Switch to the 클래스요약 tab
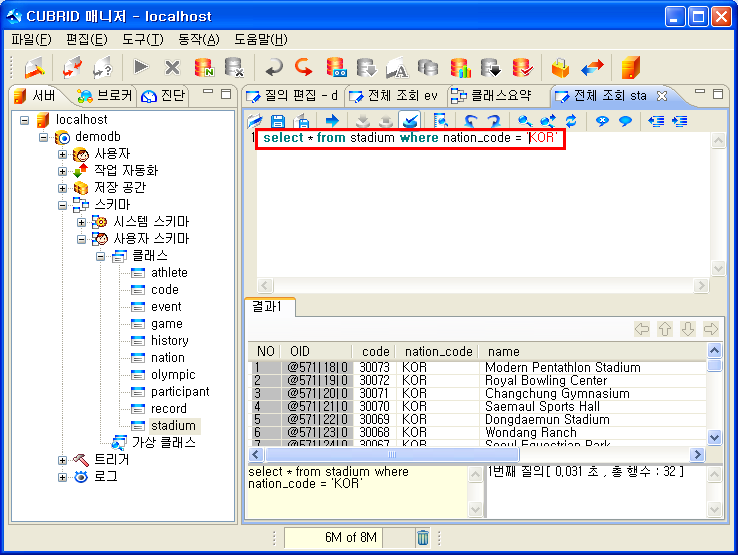The image size is (738, 555). [x=495, y=96]
